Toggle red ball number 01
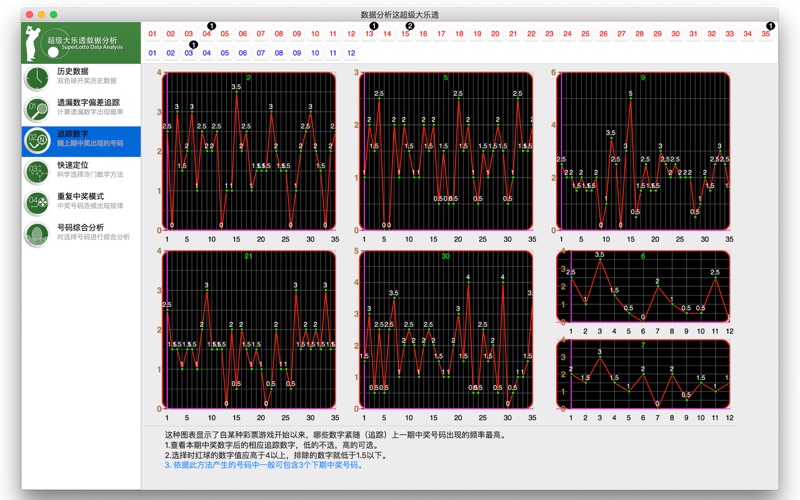This screenshot has width=800, height=500. coord(153,34)
